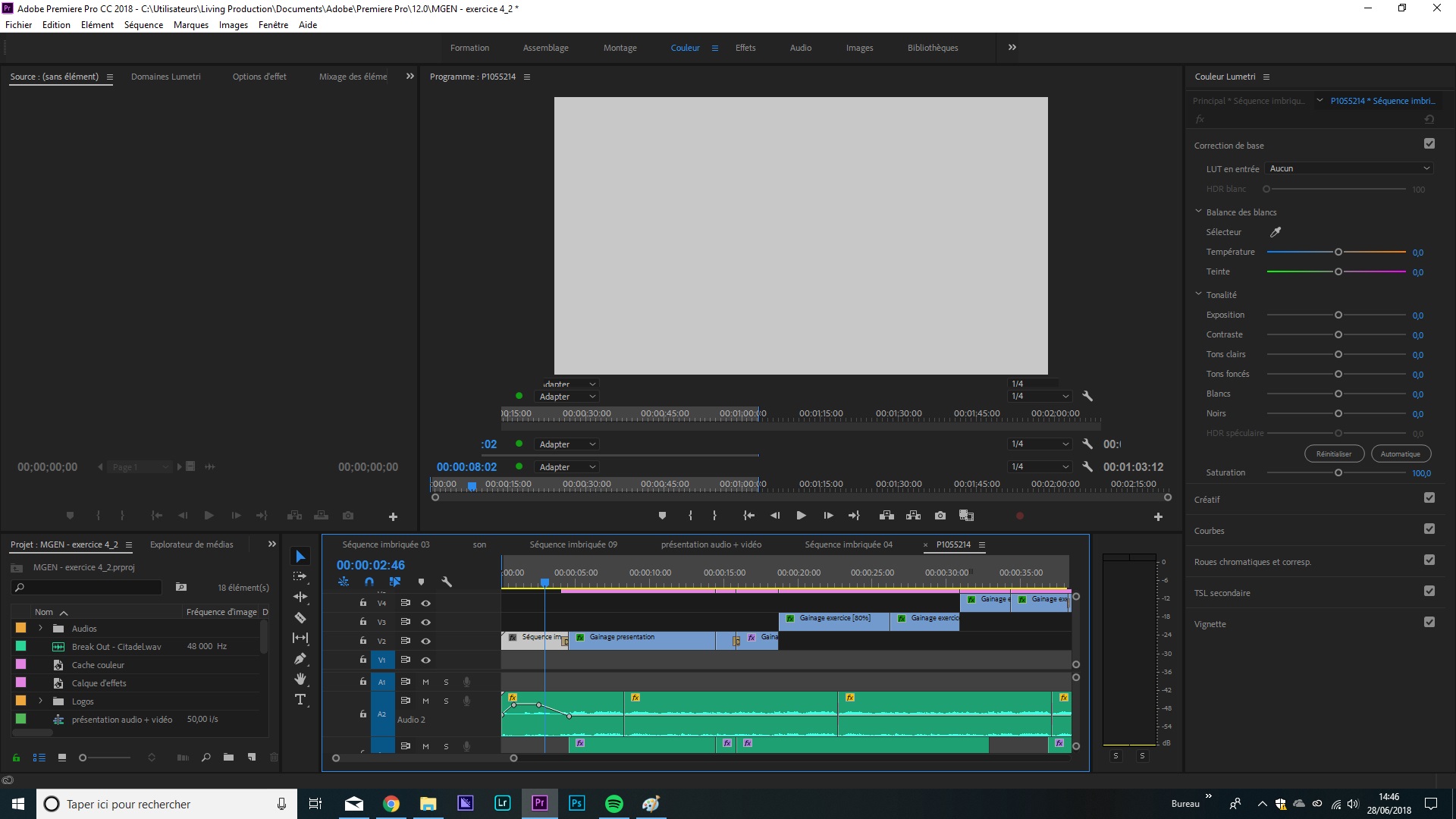
Task: Open Explorateur de médias tab
Action: click(192, 544)
